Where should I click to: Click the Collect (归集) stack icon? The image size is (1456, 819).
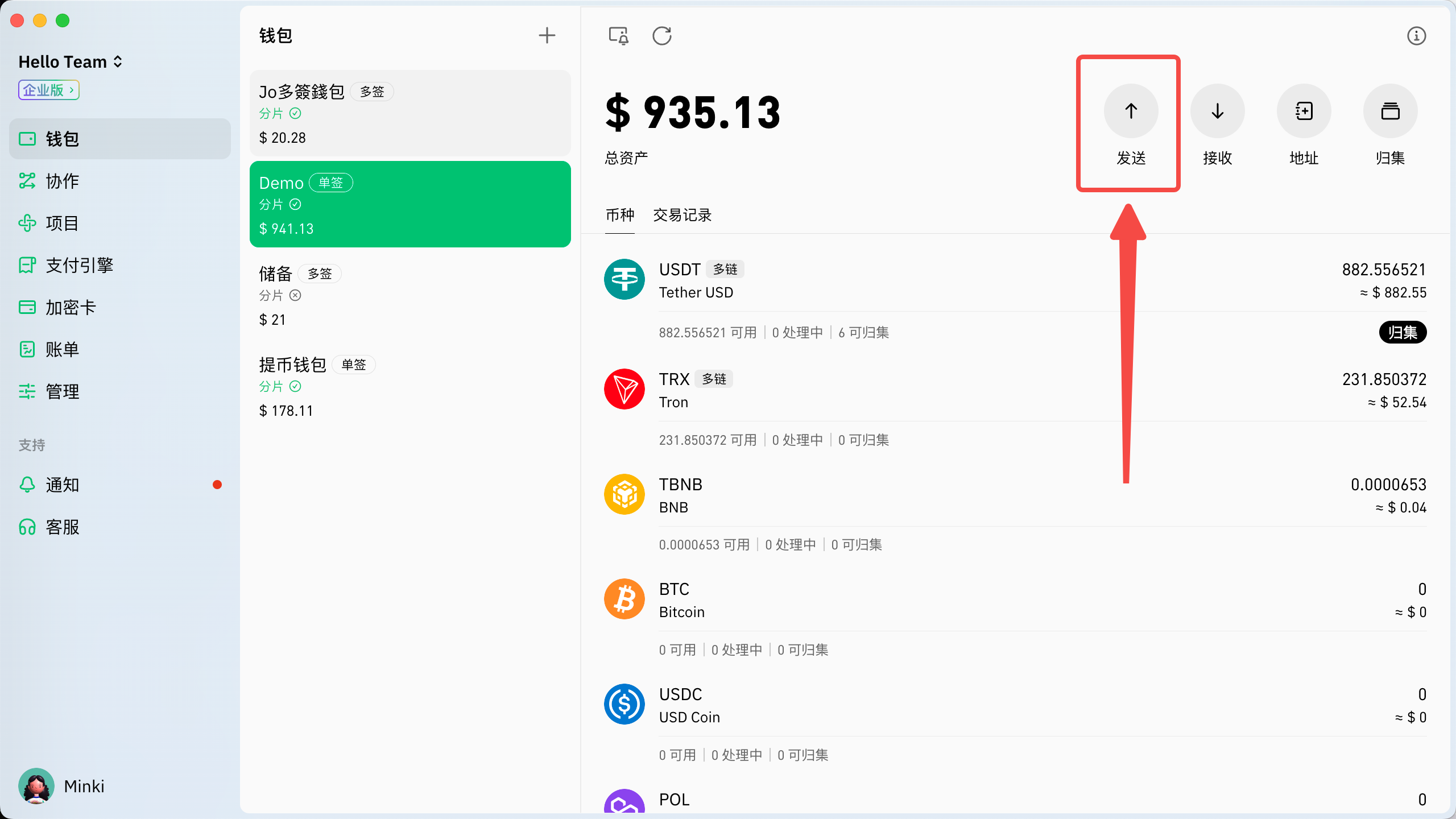point(1390,111)
